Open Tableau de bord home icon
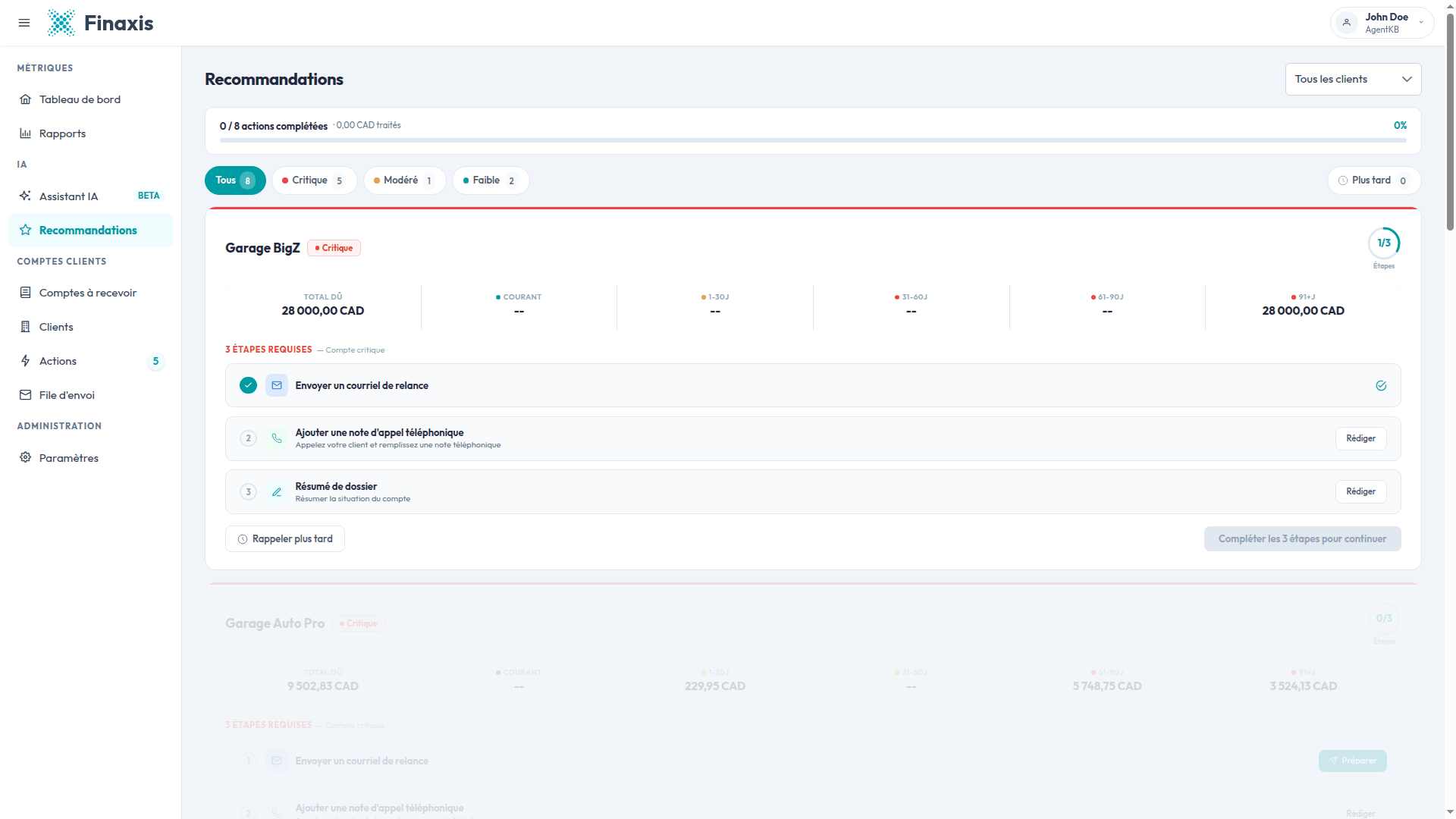 [x=26, y=99]
